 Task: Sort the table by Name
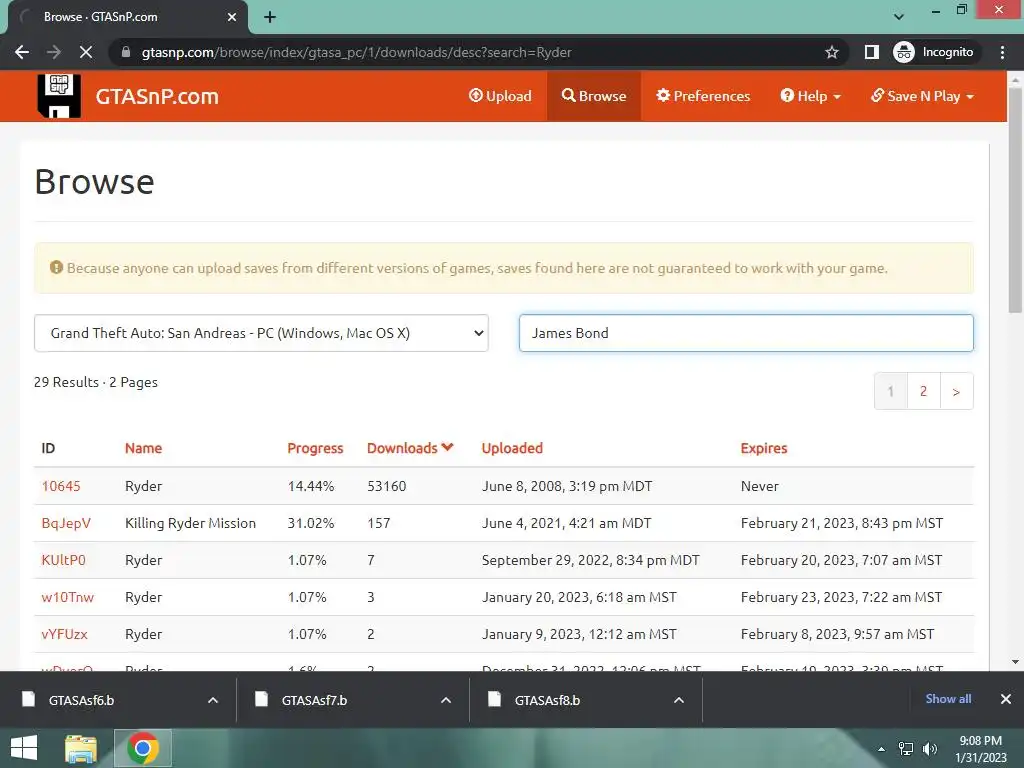tap(143, 448)
